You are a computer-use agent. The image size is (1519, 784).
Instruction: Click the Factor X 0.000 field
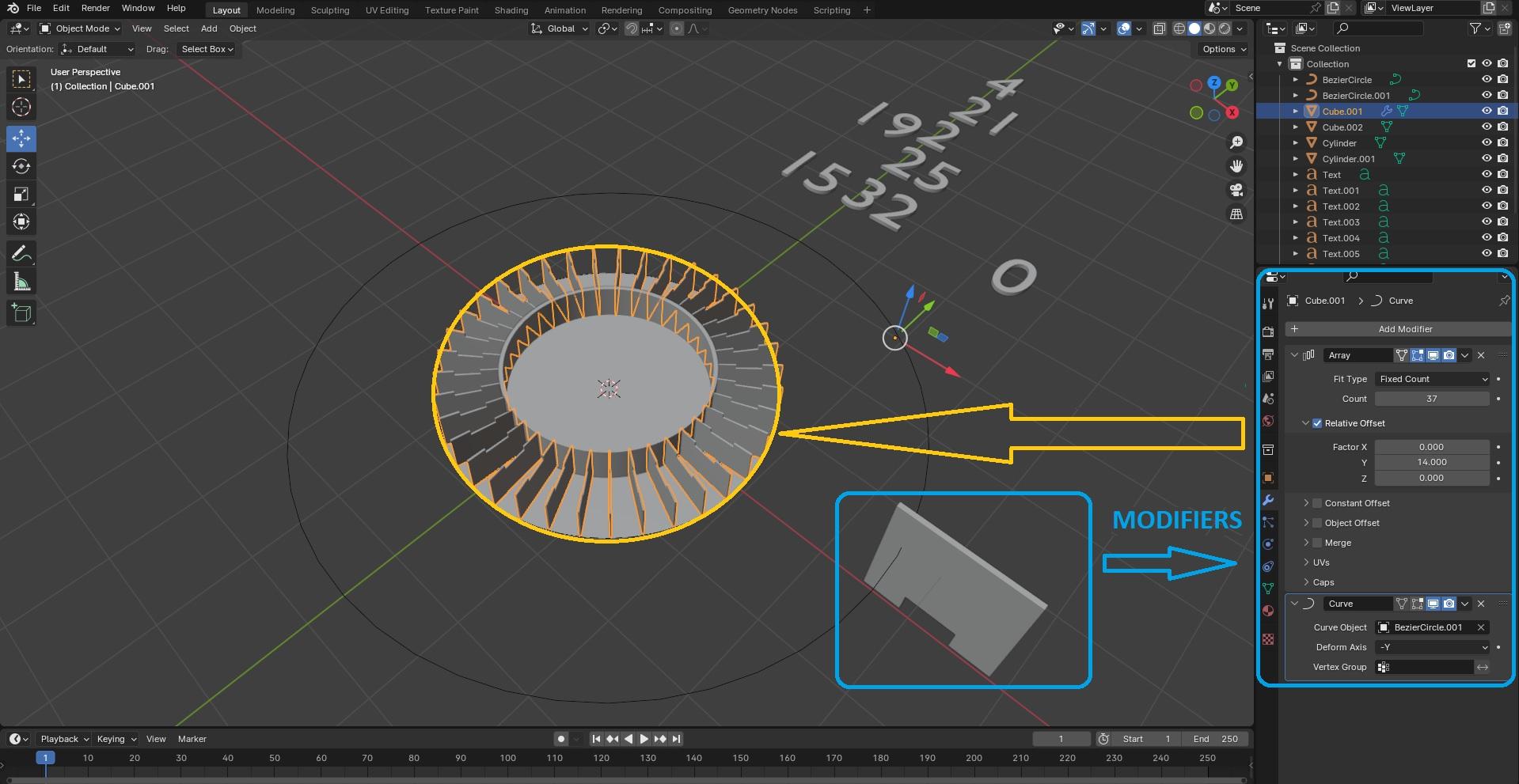tap(1432, 447)
